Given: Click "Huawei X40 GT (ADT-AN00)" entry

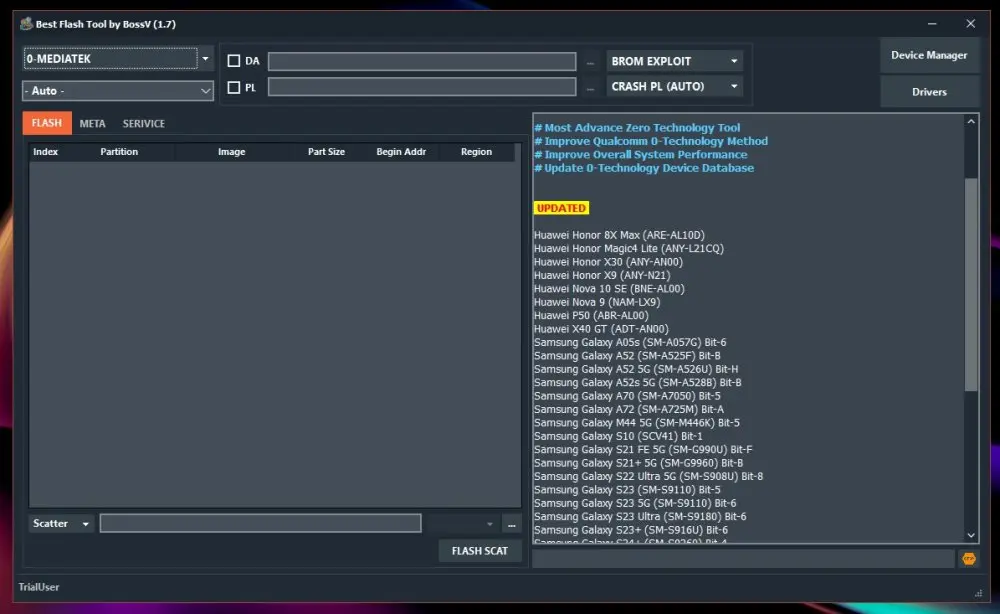Looking at the screenshot, I should tap(601, 329).
